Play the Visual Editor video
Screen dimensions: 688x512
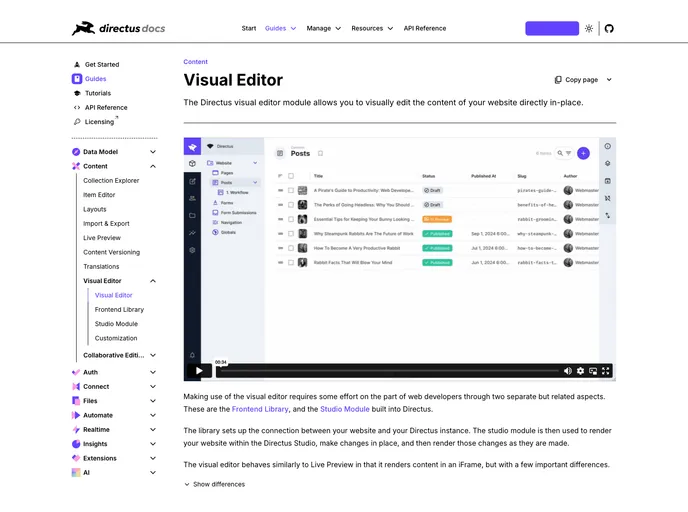[199, 371]
